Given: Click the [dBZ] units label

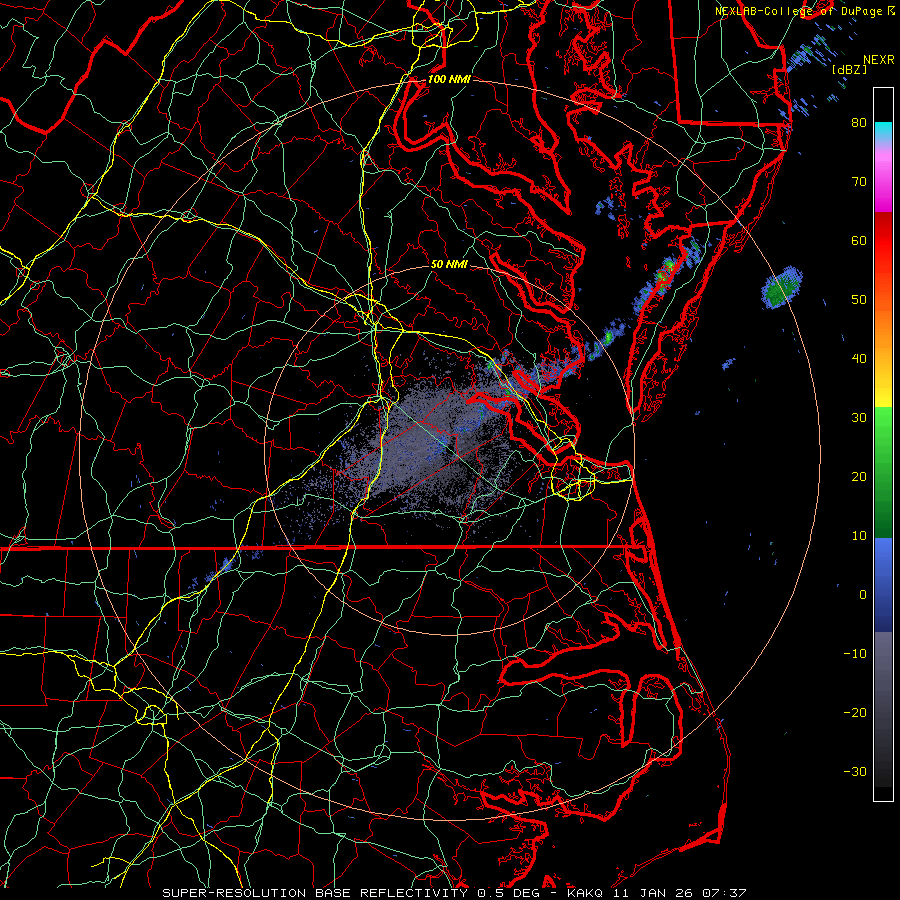Looking at the screenshot, I should pyautogui.click(x=849, y=69).
